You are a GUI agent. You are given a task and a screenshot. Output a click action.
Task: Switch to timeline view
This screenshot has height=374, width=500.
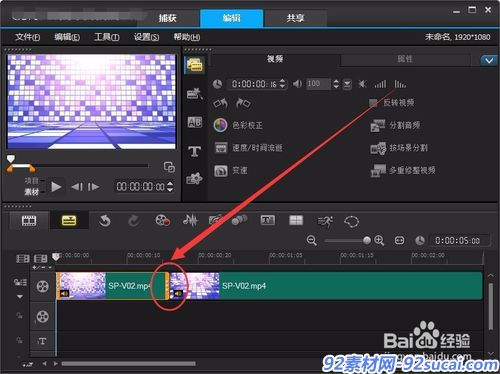tap(69, 221)
